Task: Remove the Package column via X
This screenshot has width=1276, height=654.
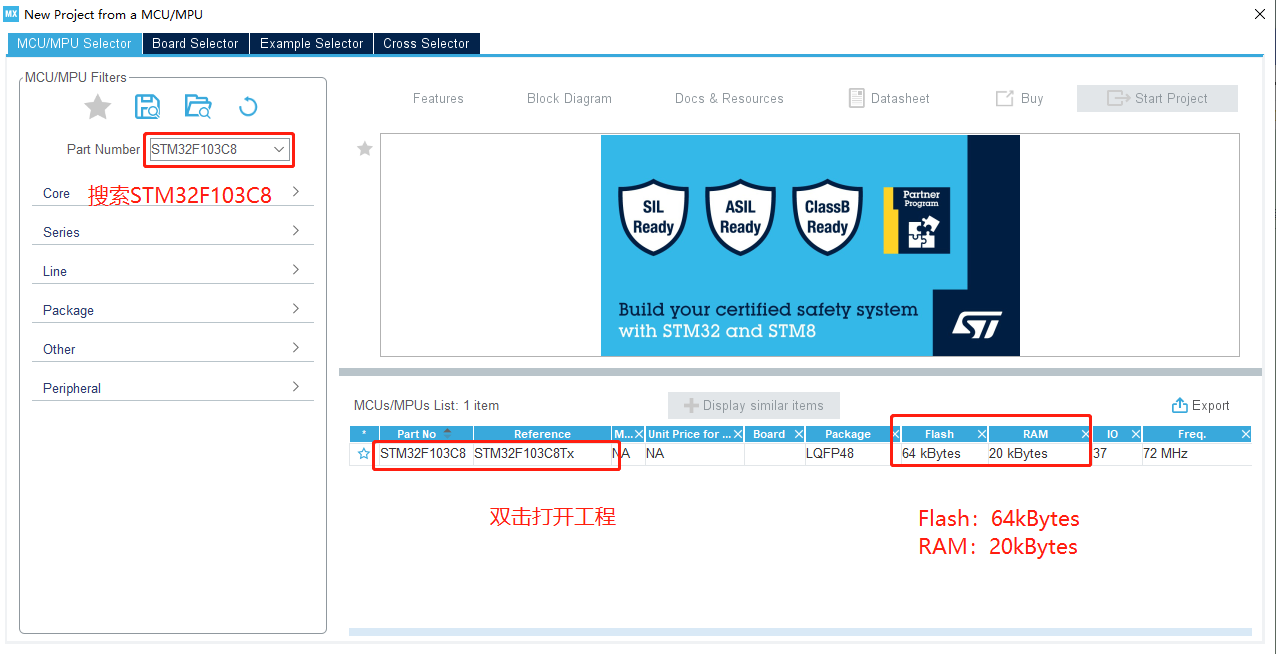Action: pyautogui.click(x=894, y=434)
